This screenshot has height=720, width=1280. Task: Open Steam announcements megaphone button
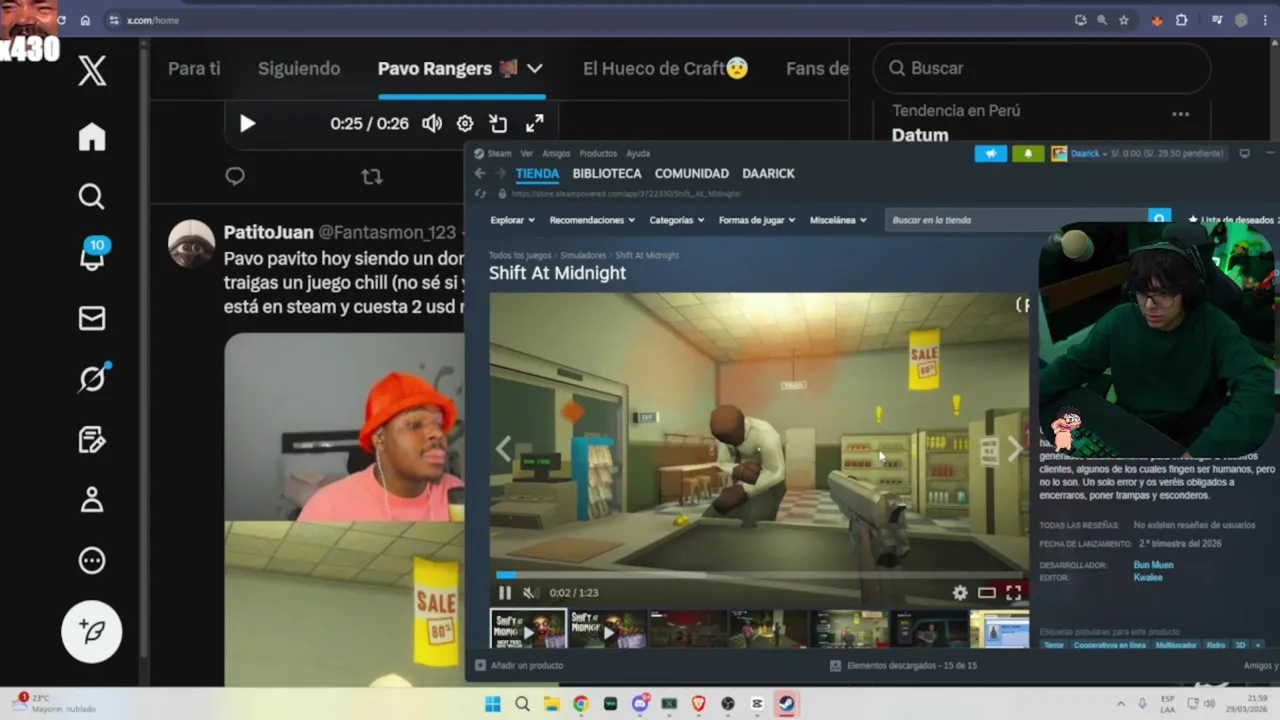[991, 154]
